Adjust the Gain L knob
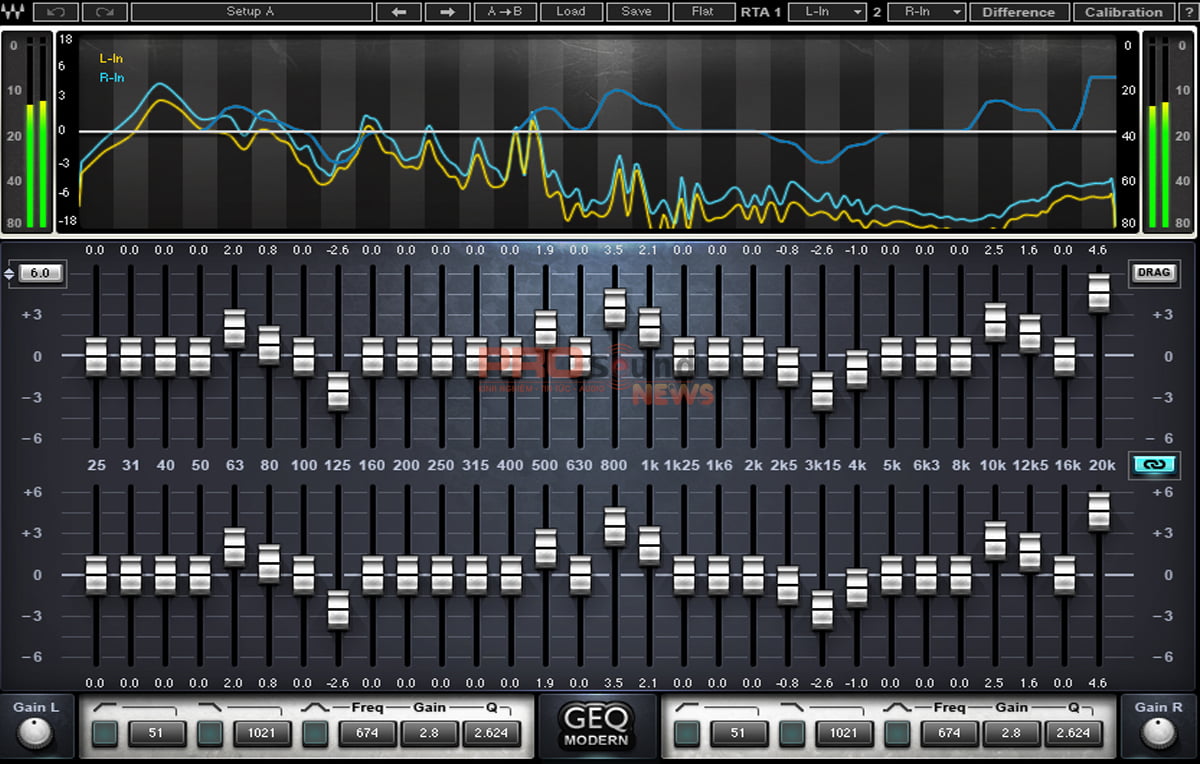Screen dimensions: 1200x764 pos(34,733)
